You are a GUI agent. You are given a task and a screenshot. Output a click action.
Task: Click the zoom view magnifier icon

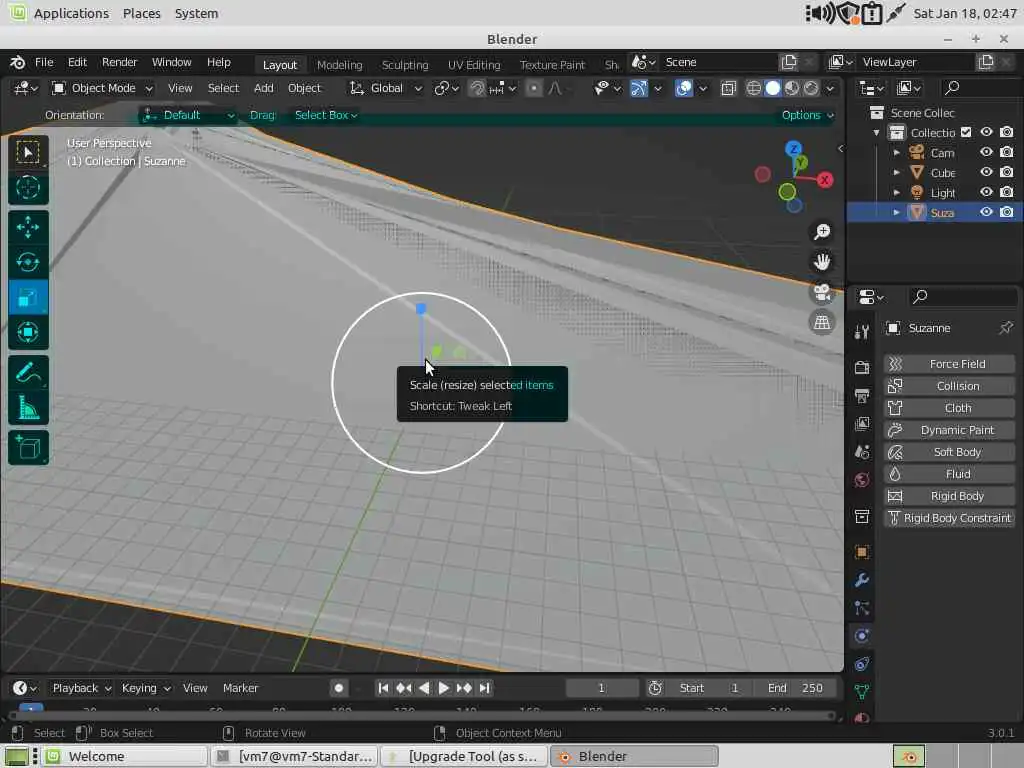[x=822, y=231]
